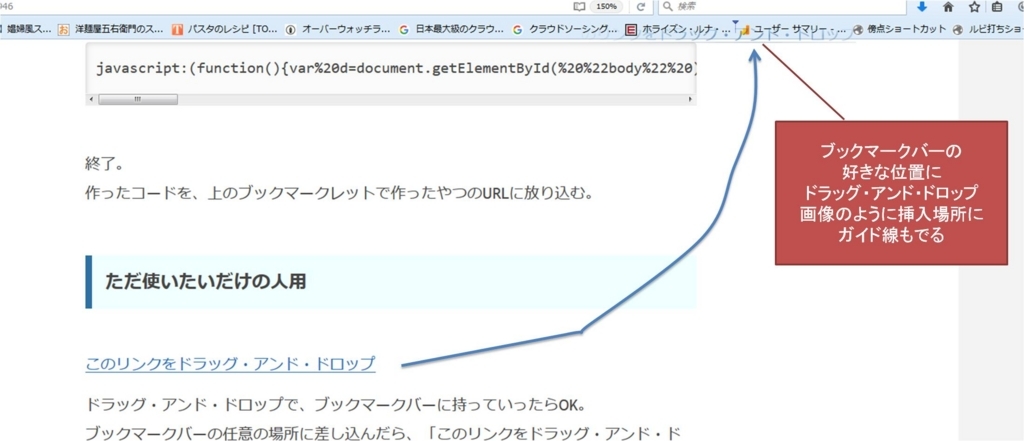The image size is (1024, 441).
Task: Open downloads with blue arrow icon
Action: pos(922,7)
